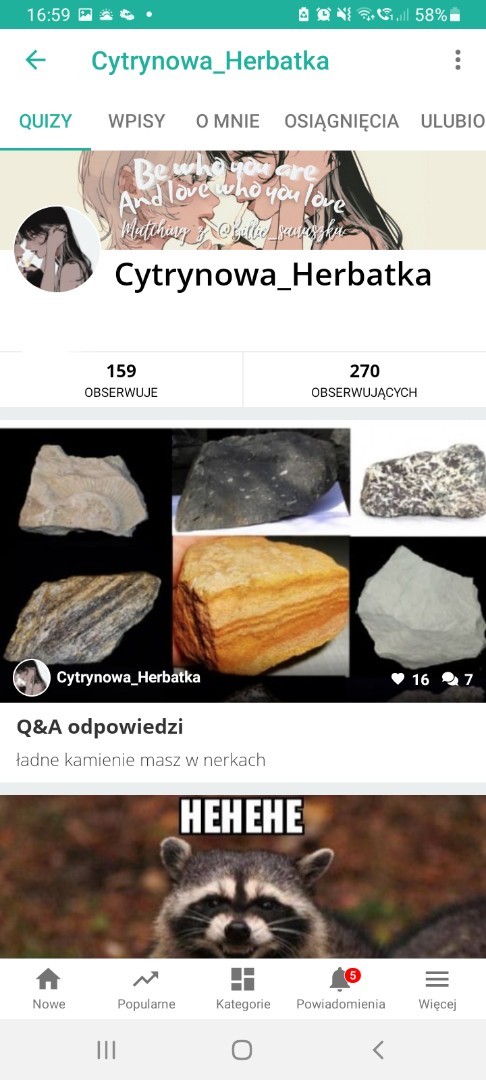Open the partially visible ULUBIONE tab
Viewport: 486px width, 1080px height.
(x=453, y=121)
